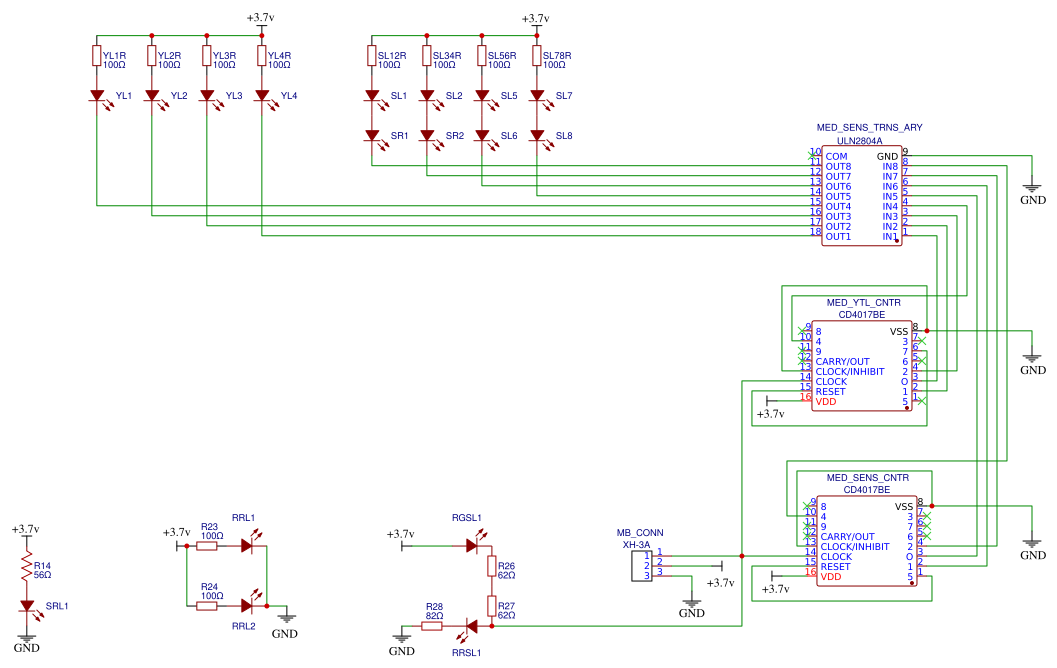Select resistor YL4R symbol

coord(262,56)
